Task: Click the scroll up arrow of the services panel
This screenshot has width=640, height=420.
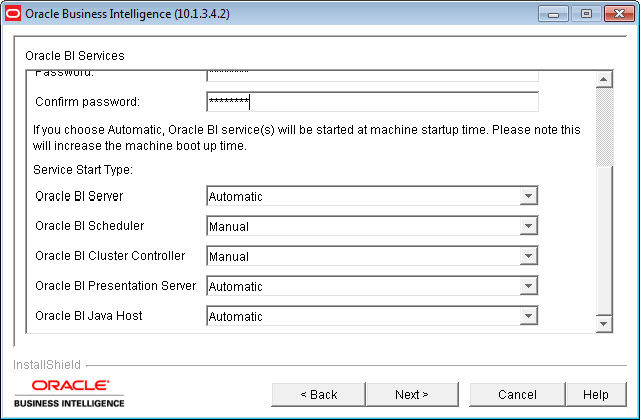Action: 604,79
